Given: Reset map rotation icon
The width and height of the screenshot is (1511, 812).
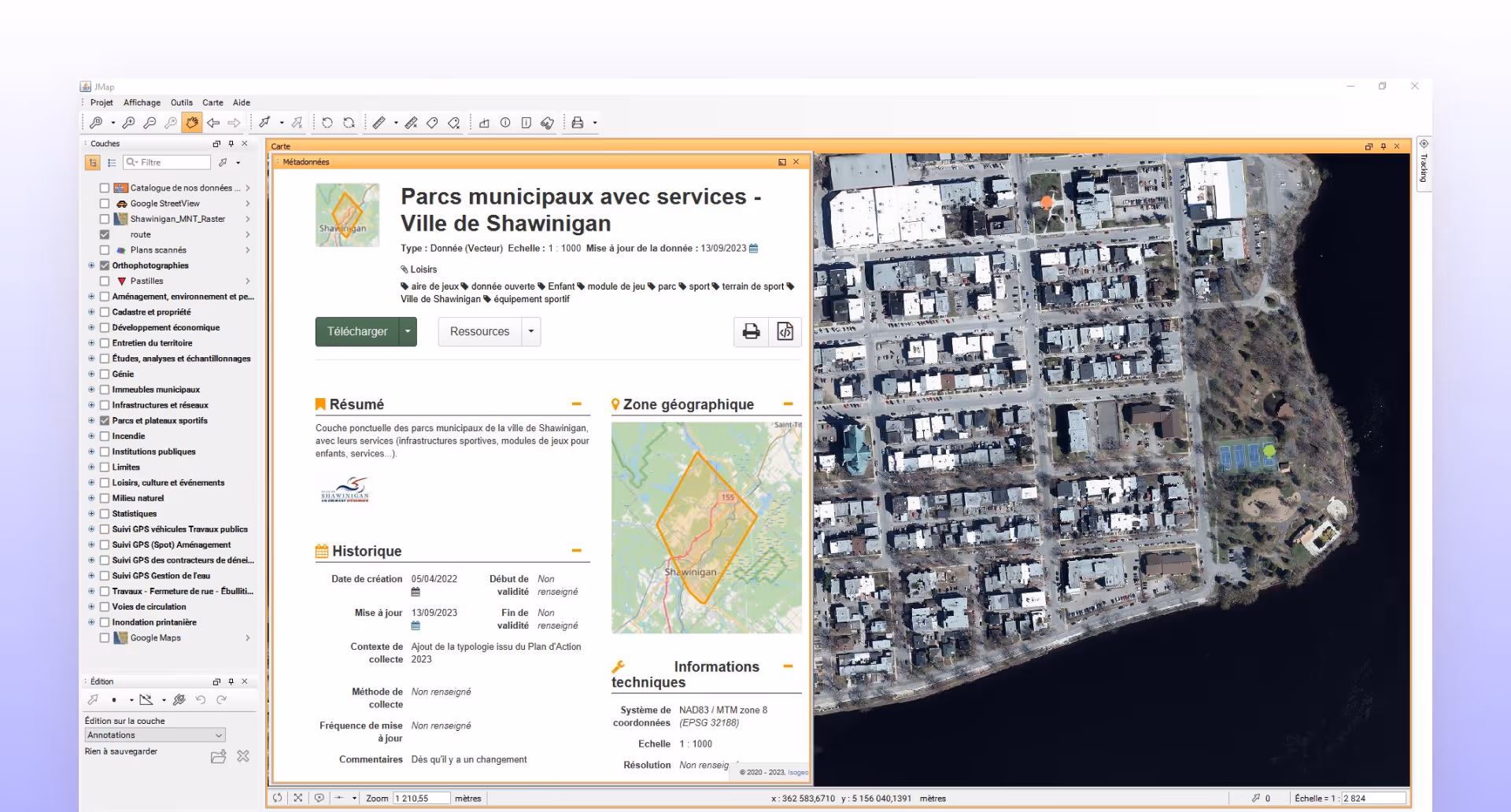Looking at the screenshot, I should tap(349, 123).
